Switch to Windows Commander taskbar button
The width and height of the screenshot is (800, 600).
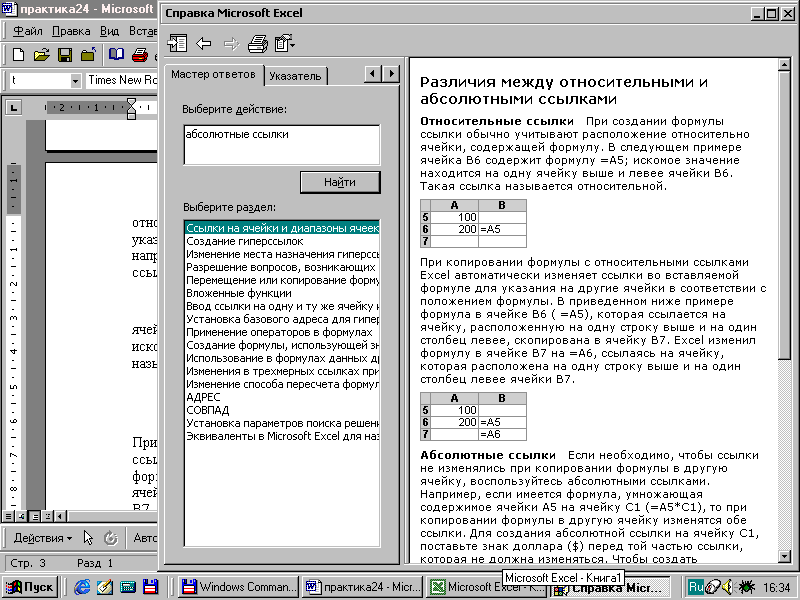(x=239, y=587)
